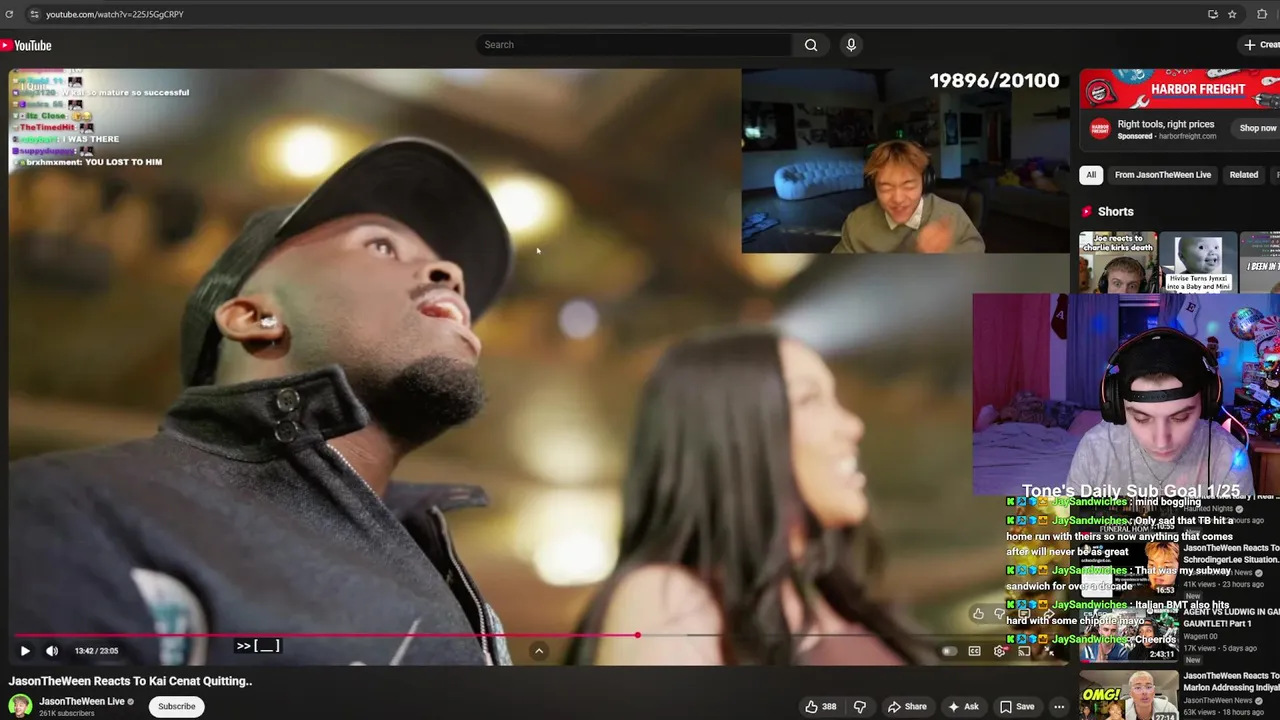Click Harbor Freight advertiser logo icon

click(1100, 129)
